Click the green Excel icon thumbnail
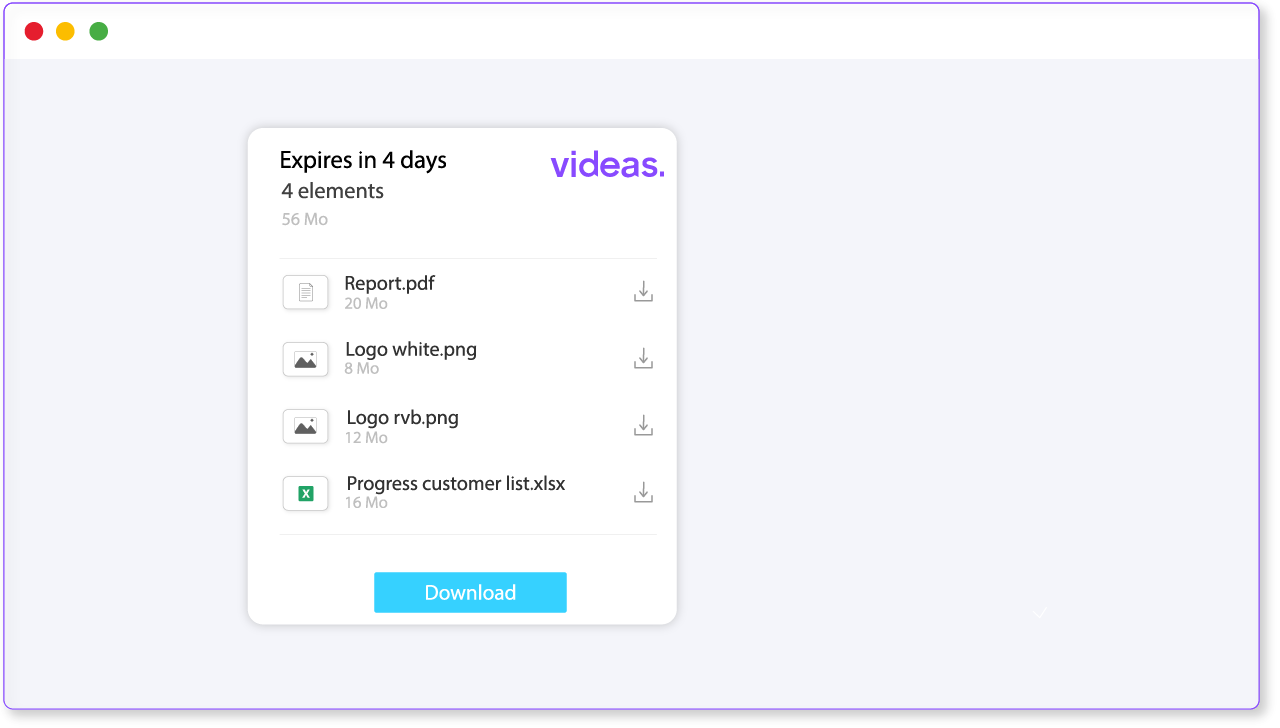 [x=306, y=493]
